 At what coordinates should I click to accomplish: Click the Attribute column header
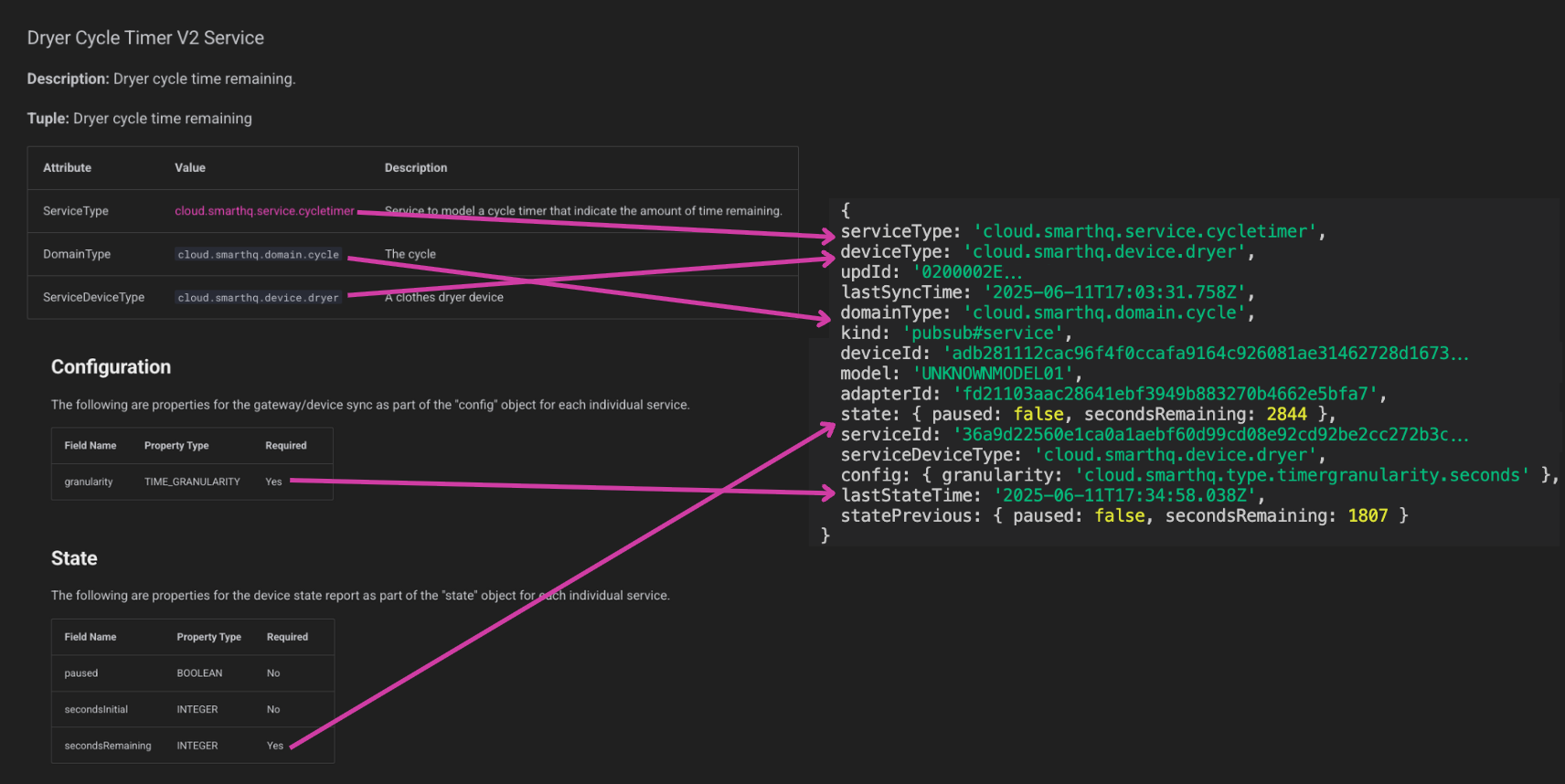point(67,168)
